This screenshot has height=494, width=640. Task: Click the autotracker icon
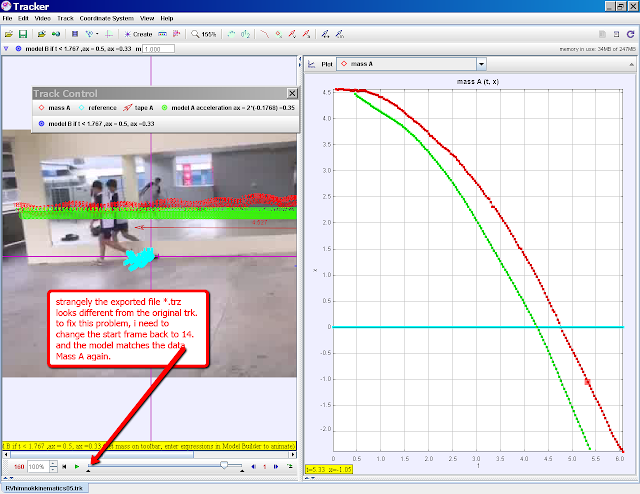(176, 34)
